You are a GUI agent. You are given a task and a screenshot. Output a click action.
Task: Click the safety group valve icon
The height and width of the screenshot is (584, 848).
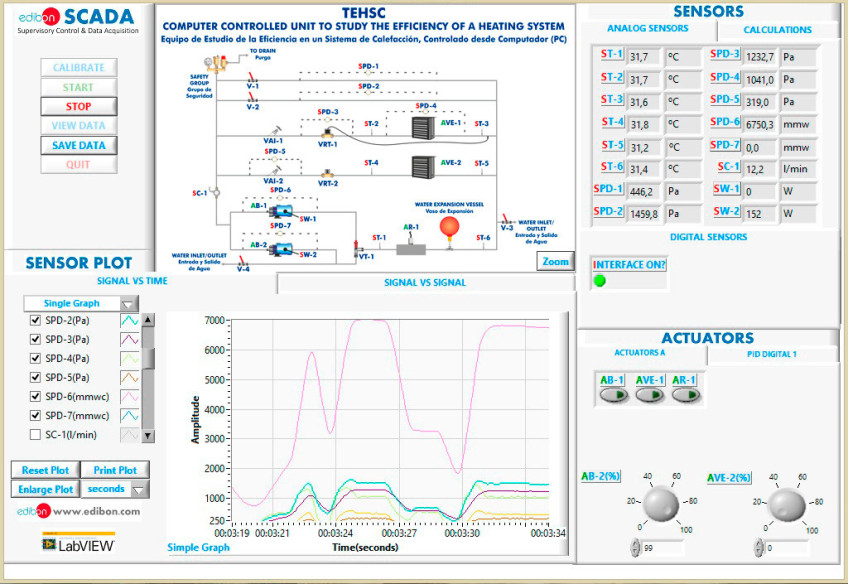(x=217, y=63)
